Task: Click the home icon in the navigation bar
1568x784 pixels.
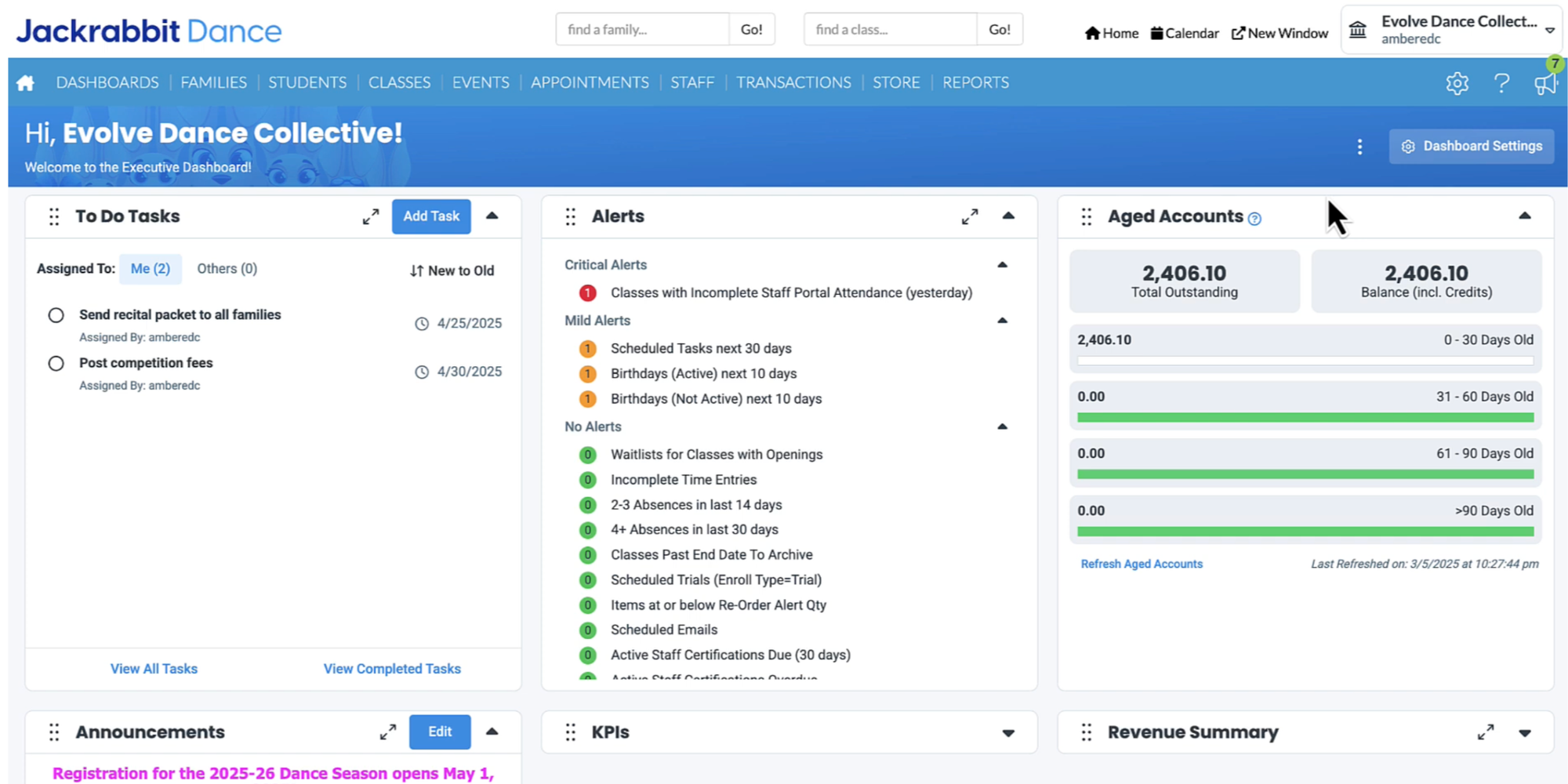Action: pyautogui.click(x=24, y=82)
